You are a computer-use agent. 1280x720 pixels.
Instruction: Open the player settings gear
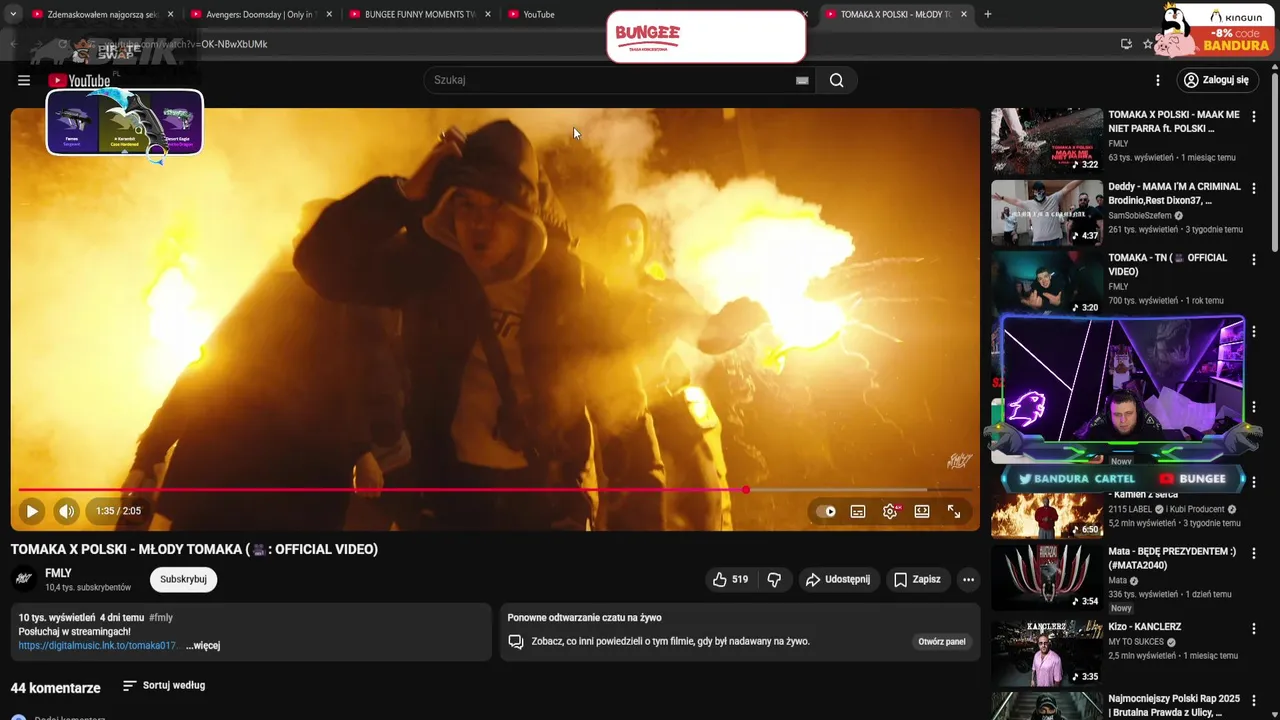890,511
